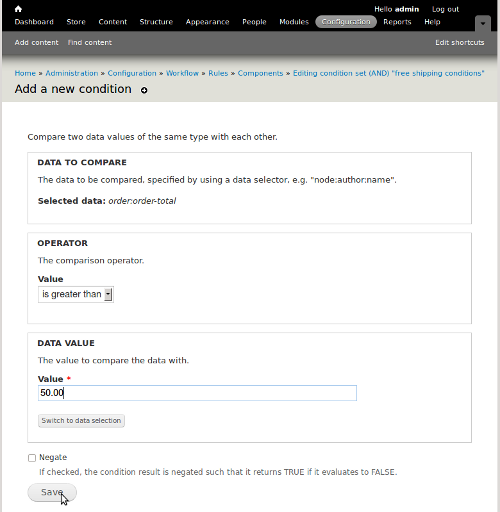Open the Components breadcrumb link
Image resolution: width=500 pixels, height=512 pixels.
click(260, 73)
